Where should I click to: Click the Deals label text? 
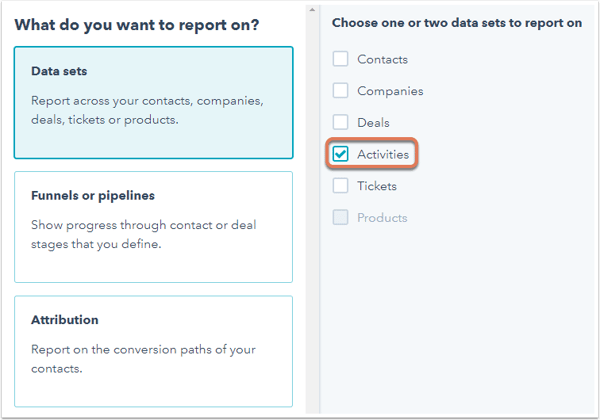[373, 123]
